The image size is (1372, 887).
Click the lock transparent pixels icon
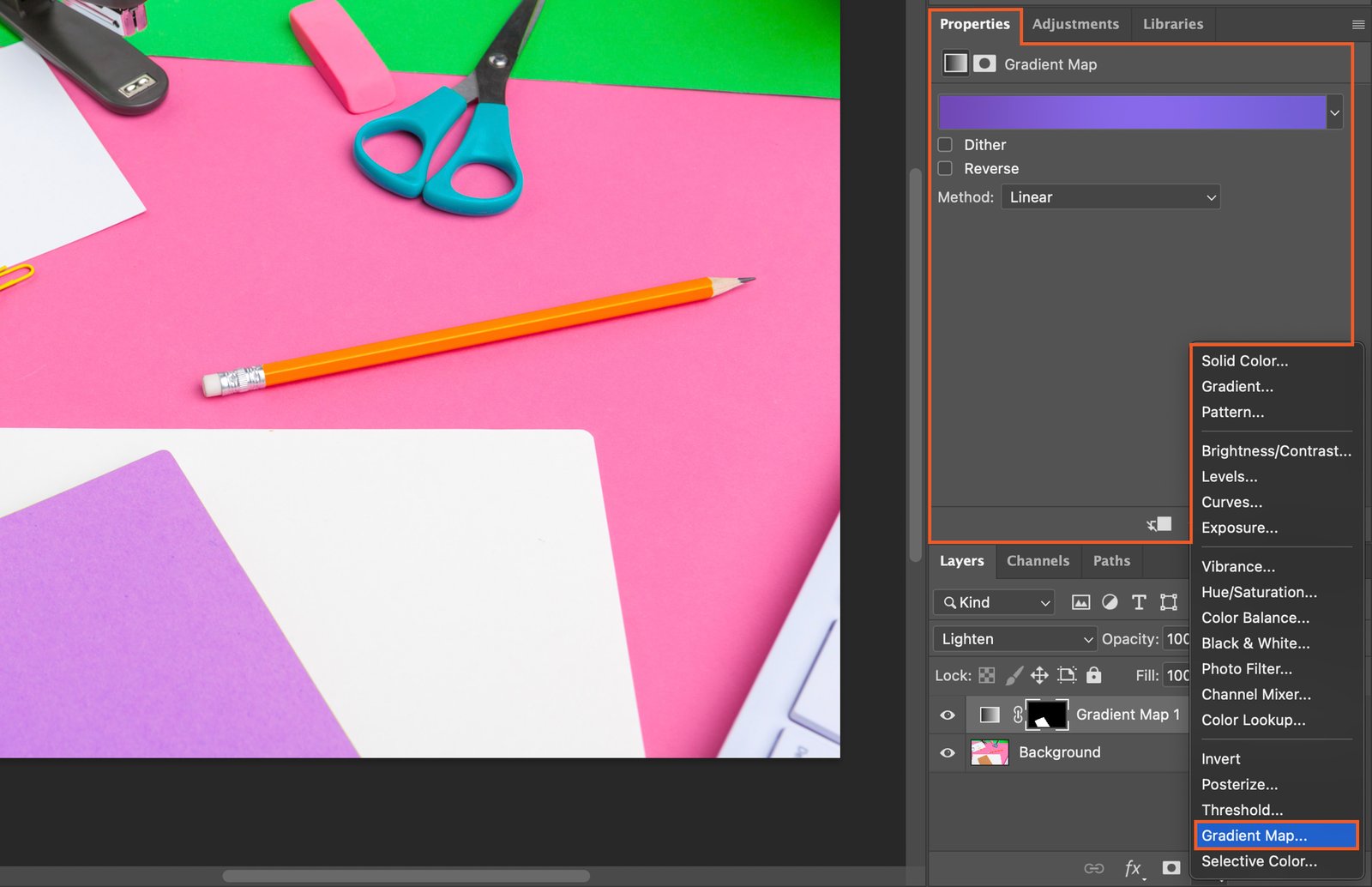tap(987, 676)
